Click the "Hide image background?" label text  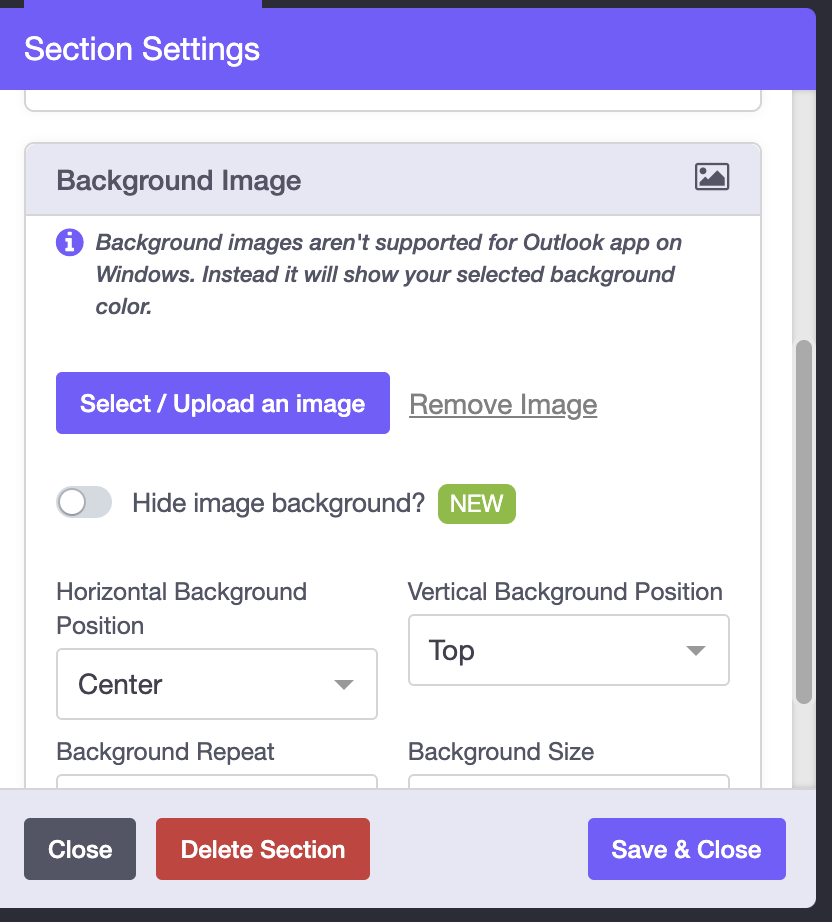[x=279, y=503]
